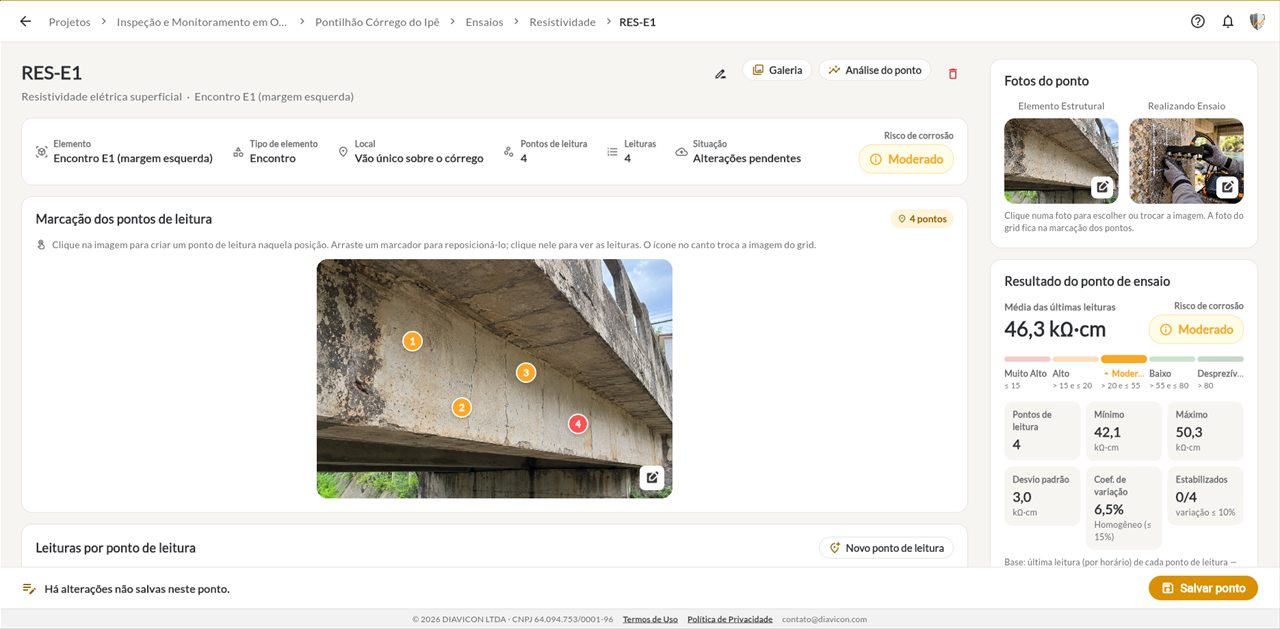Open the Galeria button
Image resolution: width=1280 pixels, height=629 pixels.
[777, 70]
